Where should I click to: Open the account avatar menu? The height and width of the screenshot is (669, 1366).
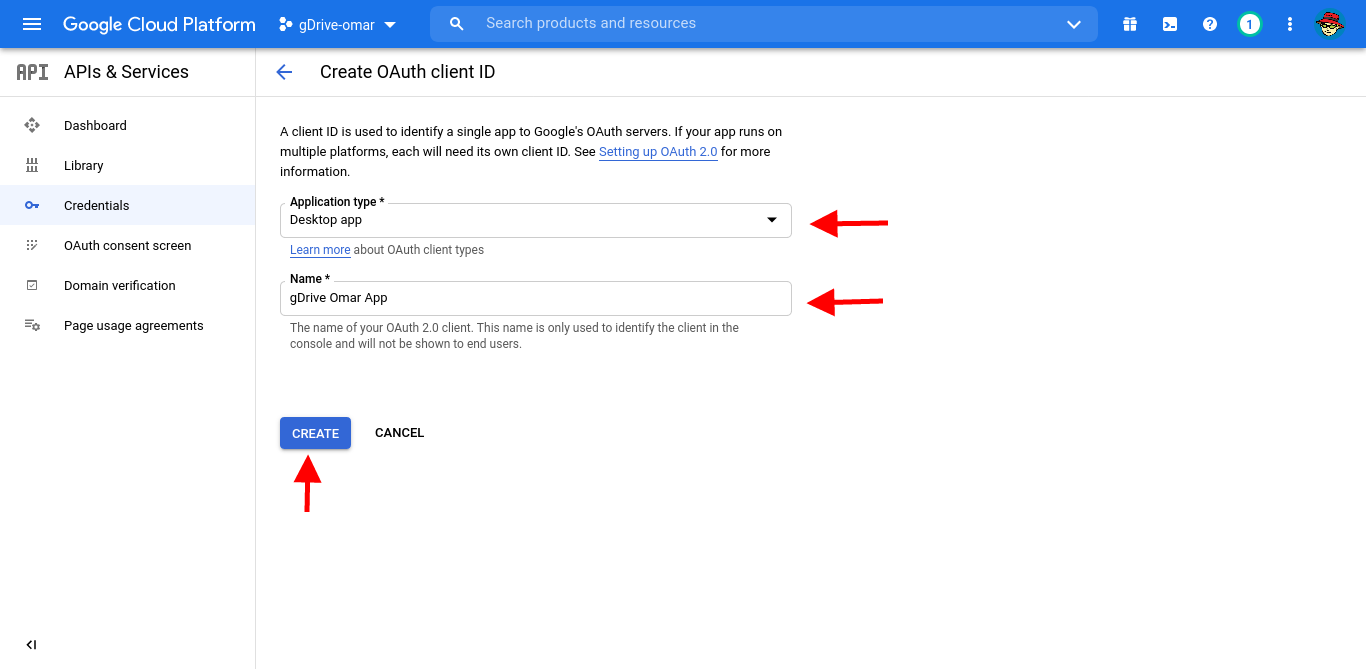[1331, 23]
